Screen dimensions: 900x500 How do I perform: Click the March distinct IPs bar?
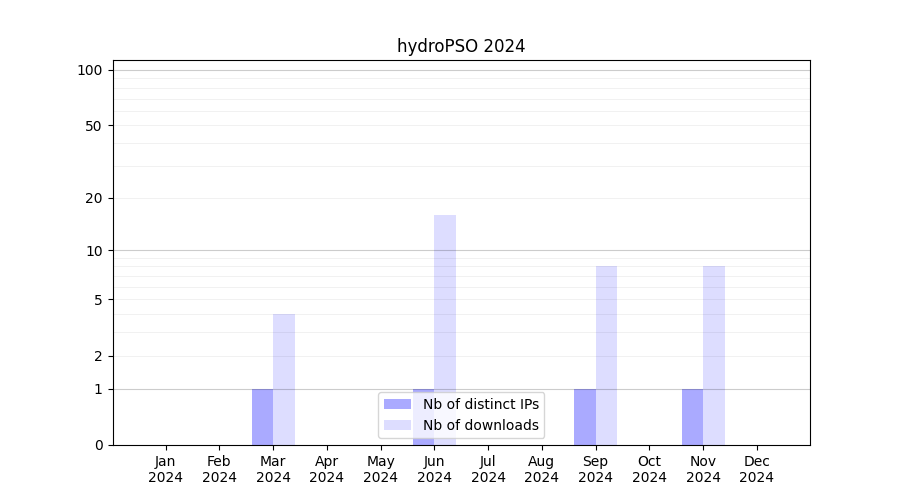coord(262,417)
